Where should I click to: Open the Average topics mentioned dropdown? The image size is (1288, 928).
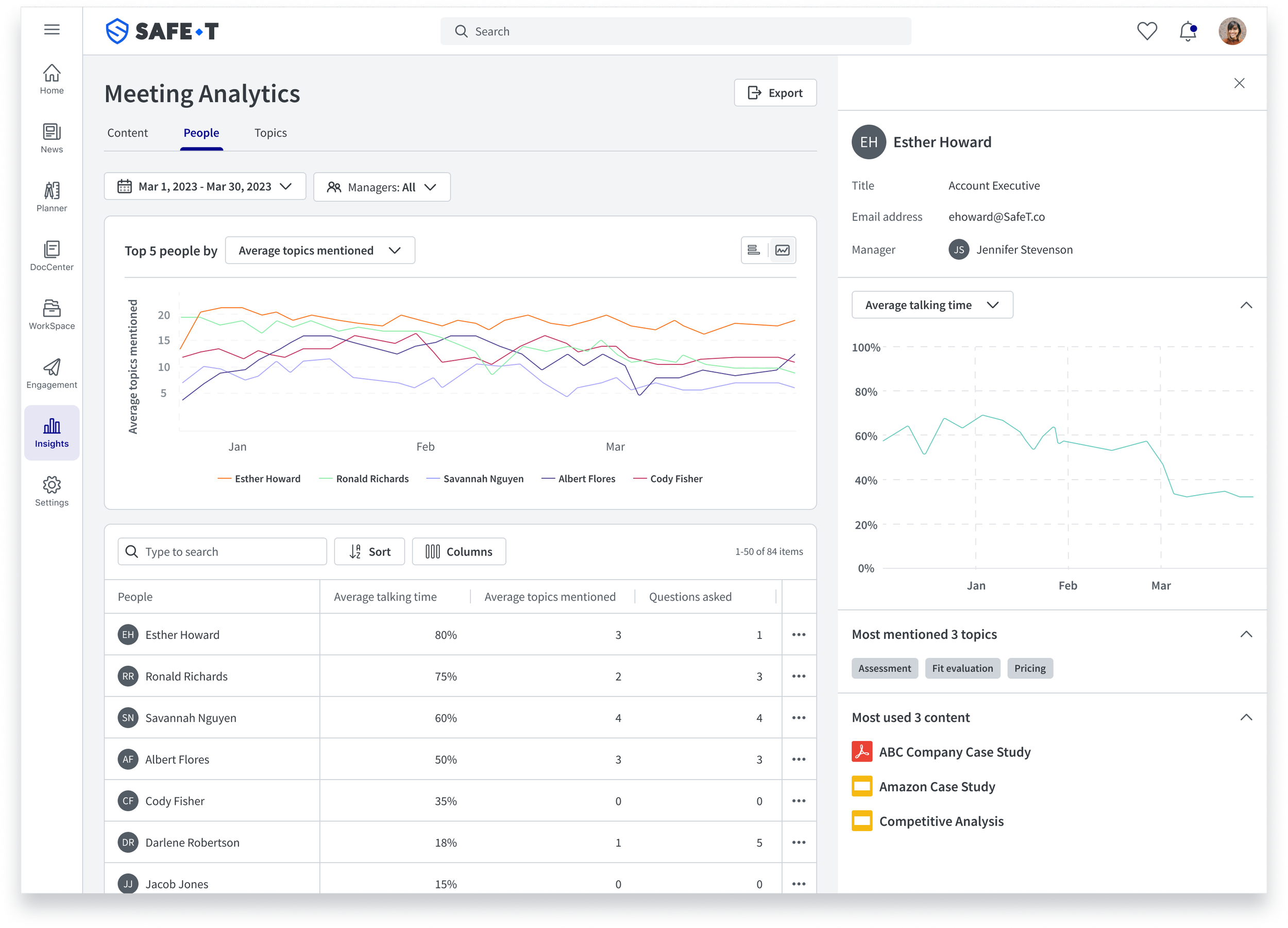320,250
